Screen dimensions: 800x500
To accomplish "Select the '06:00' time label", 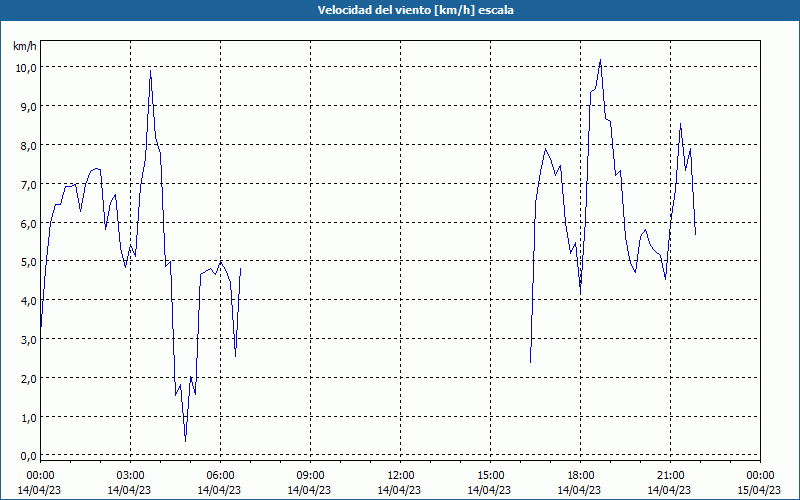I will coord(220,476).
